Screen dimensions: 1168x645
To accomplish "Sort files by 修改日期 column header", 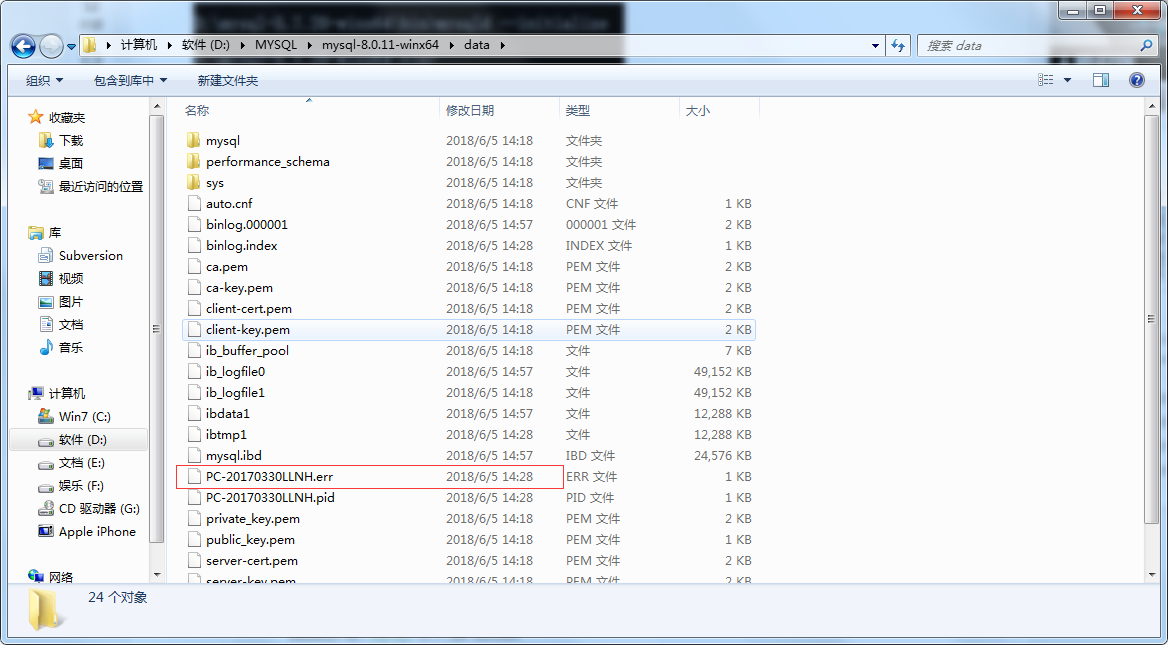I will coord(470,111).
